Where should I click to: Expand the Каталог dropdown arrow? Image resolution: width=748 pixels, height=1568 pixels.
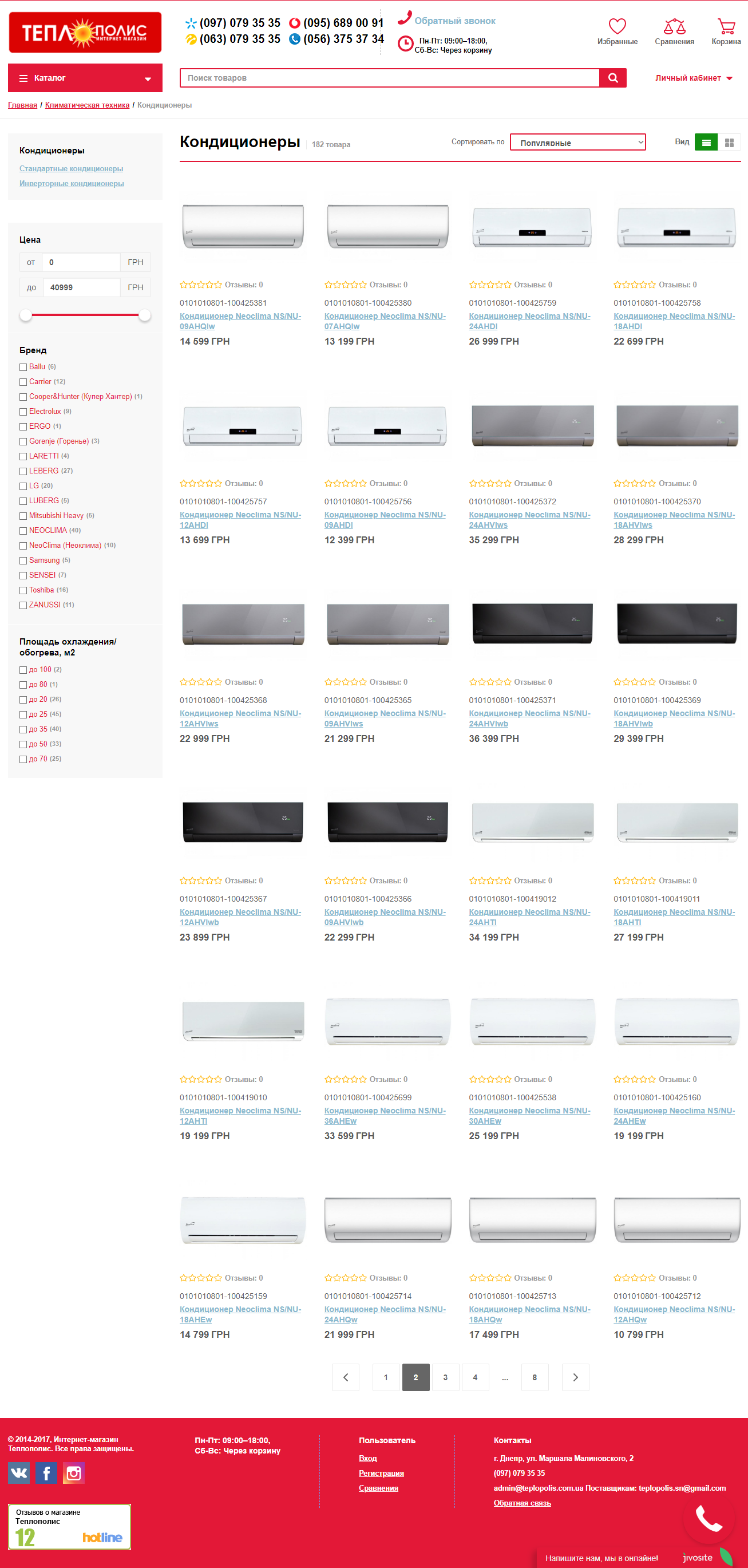[147, 78]
